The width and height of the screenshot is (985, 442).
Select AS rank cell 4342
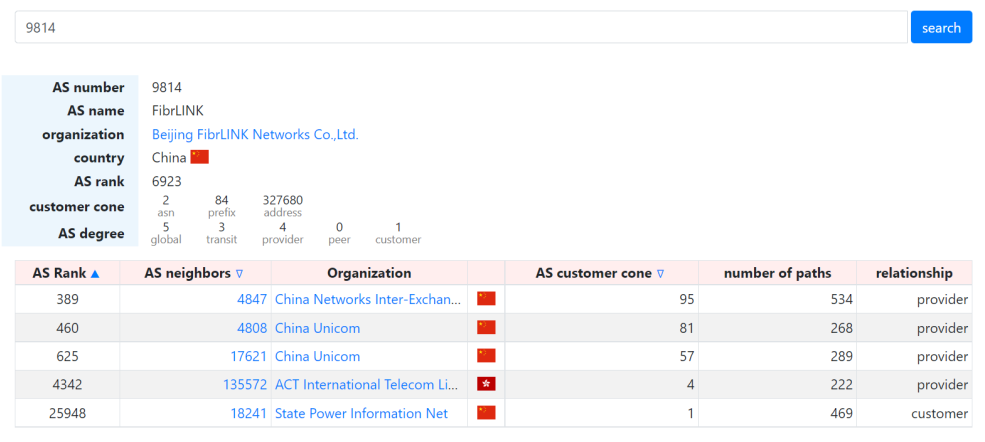click(x=67, y=384)
